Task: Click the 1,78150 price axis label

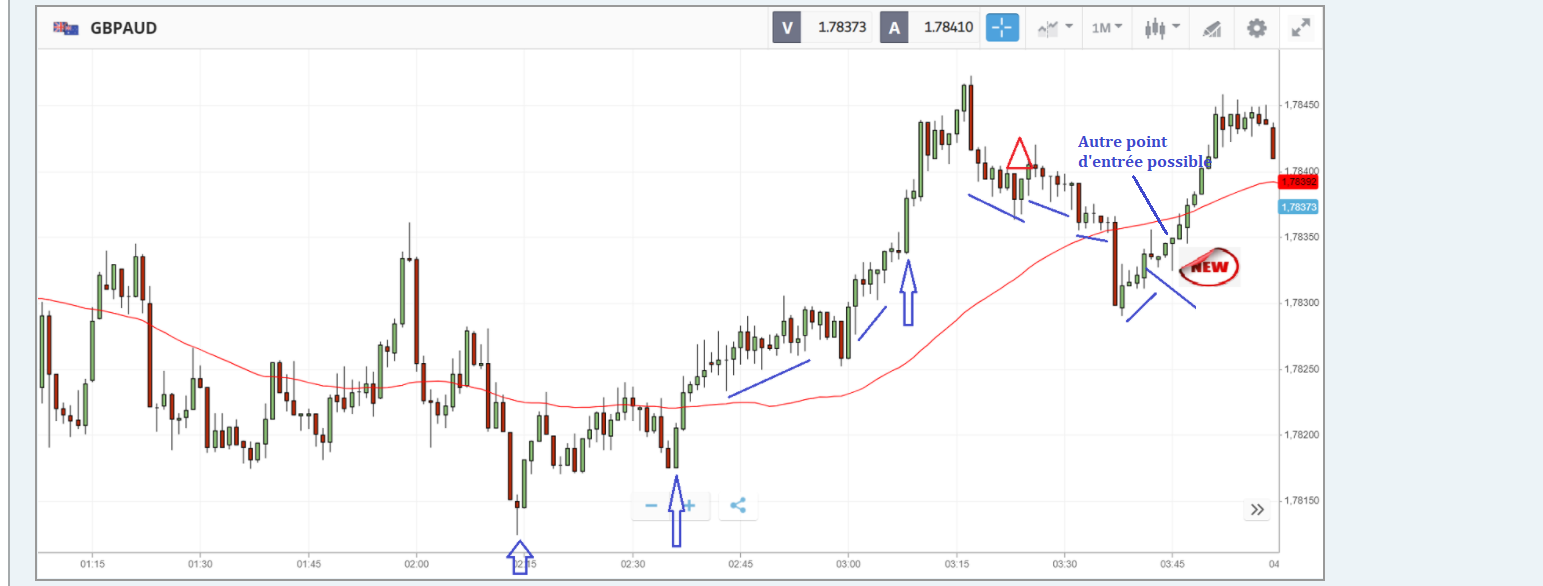Action: pyautogui.click(x=1301, y=500)
